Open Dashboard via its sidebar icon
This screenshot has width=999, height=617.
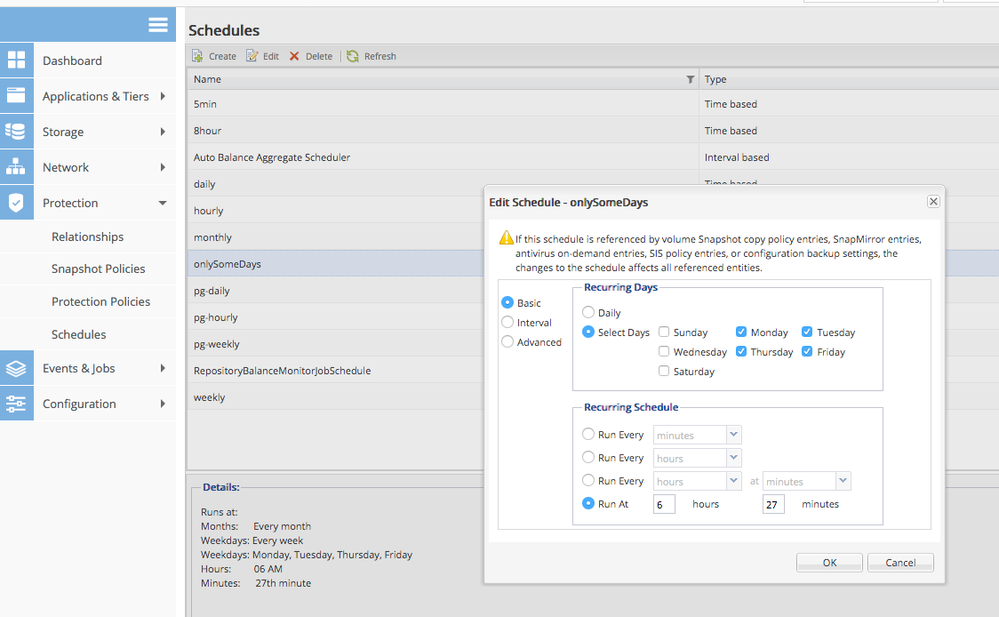pyautogui.click(x=16, y=60)
